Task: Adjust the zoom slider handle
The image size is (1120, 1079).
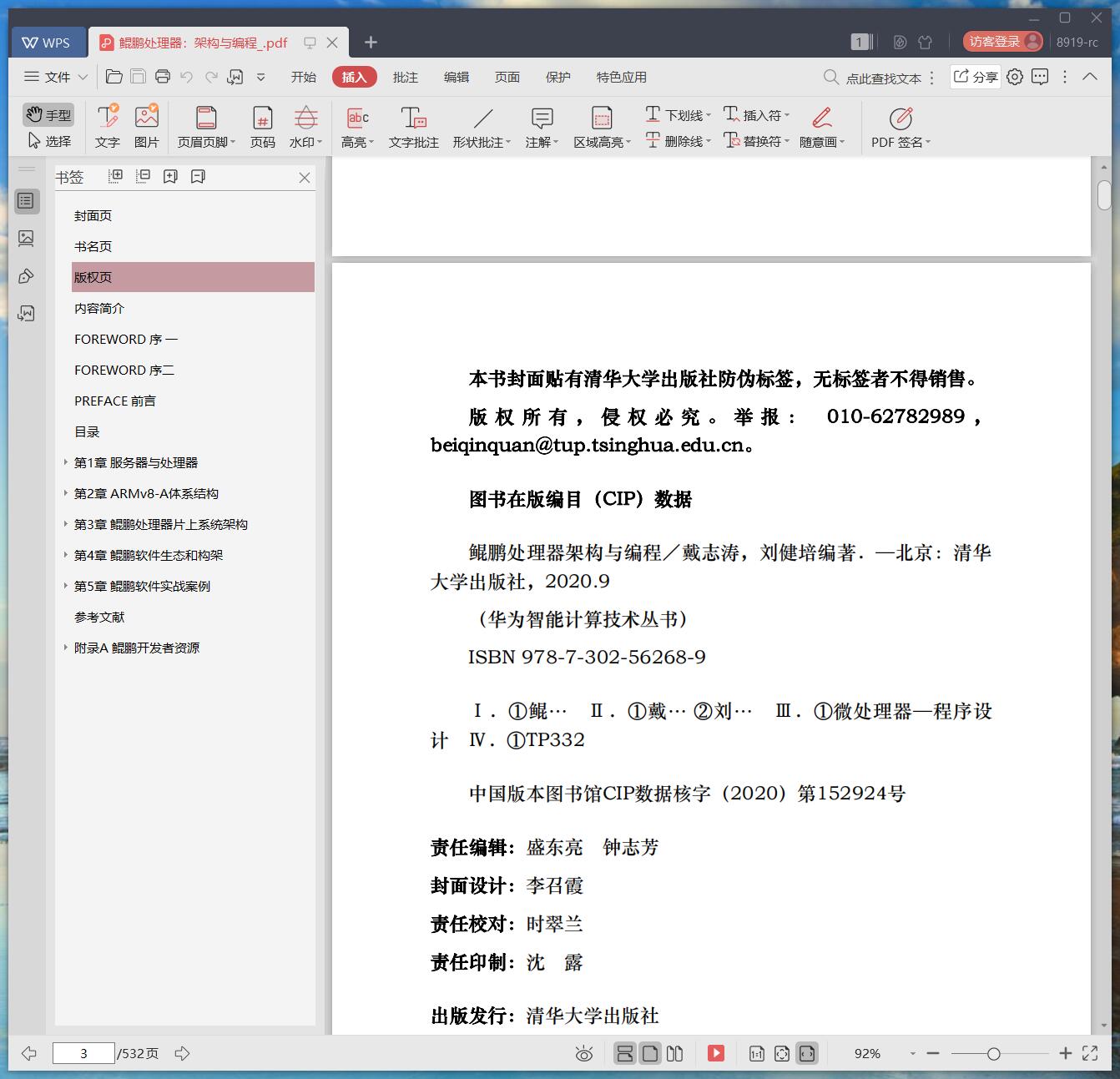Action: click(x=993, y=1054)
